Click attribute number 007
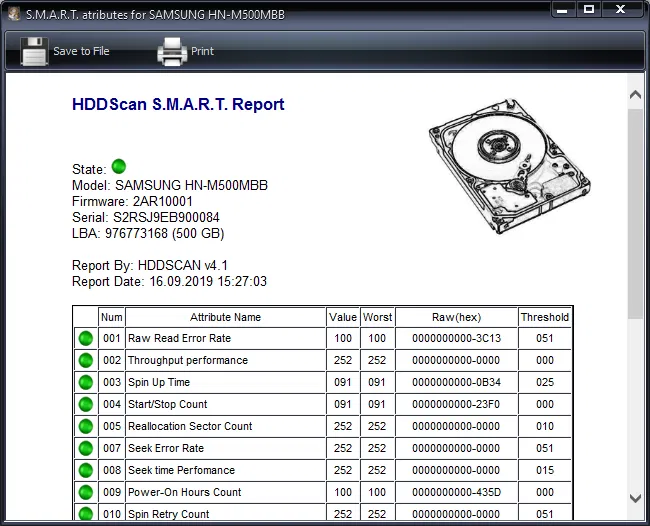Image resolution: width=650 pixels, height=526 pixels. (112, 448)
